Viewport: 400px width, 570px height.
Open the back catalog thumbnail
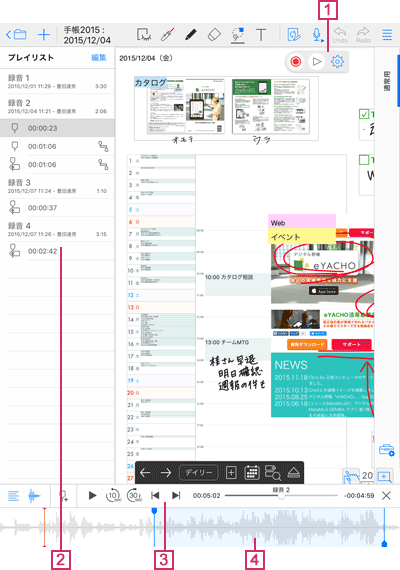[x=271, y=106]
